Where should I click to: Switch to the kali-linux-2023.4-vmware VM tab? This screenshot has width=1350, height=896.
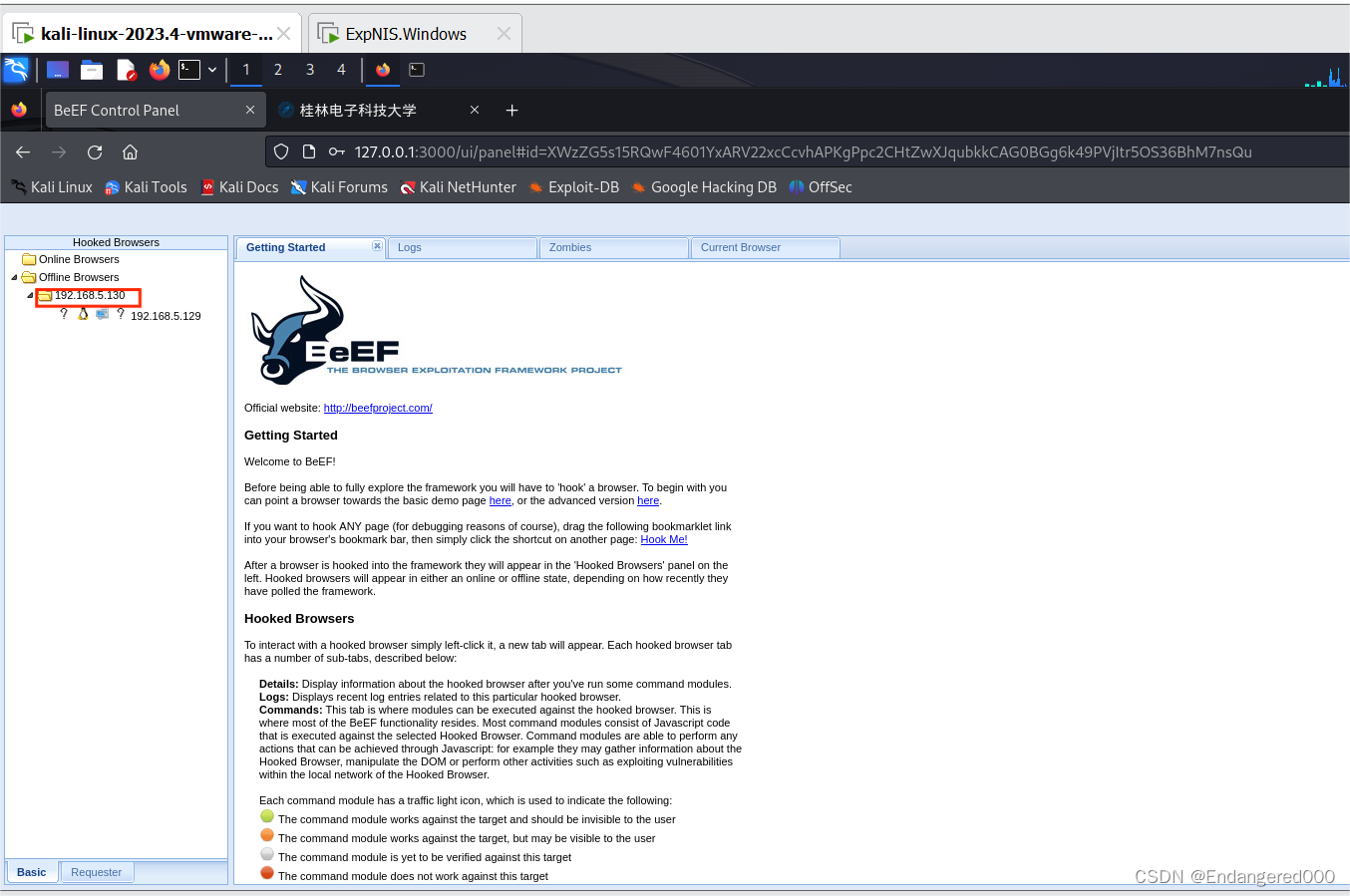click(153, 33)
